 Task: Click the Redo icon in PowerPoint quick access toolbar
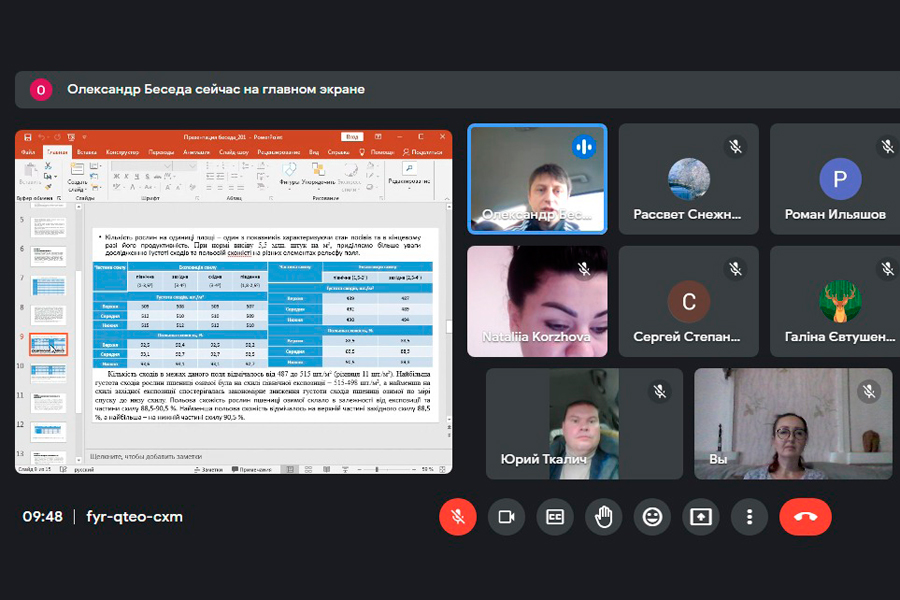click(57, 137)
